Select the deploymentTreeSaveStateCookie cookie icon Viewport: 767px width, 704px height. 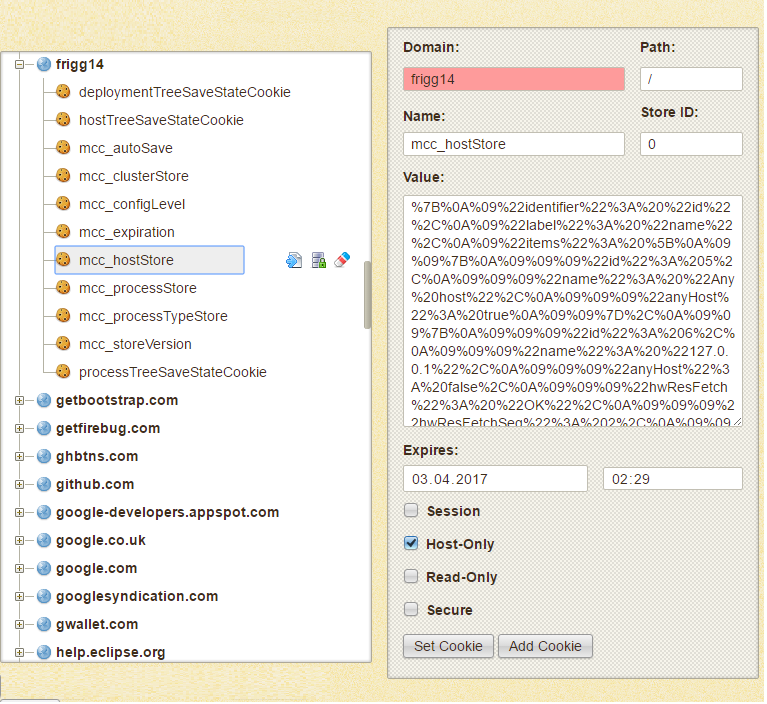(x=63, y=91)
